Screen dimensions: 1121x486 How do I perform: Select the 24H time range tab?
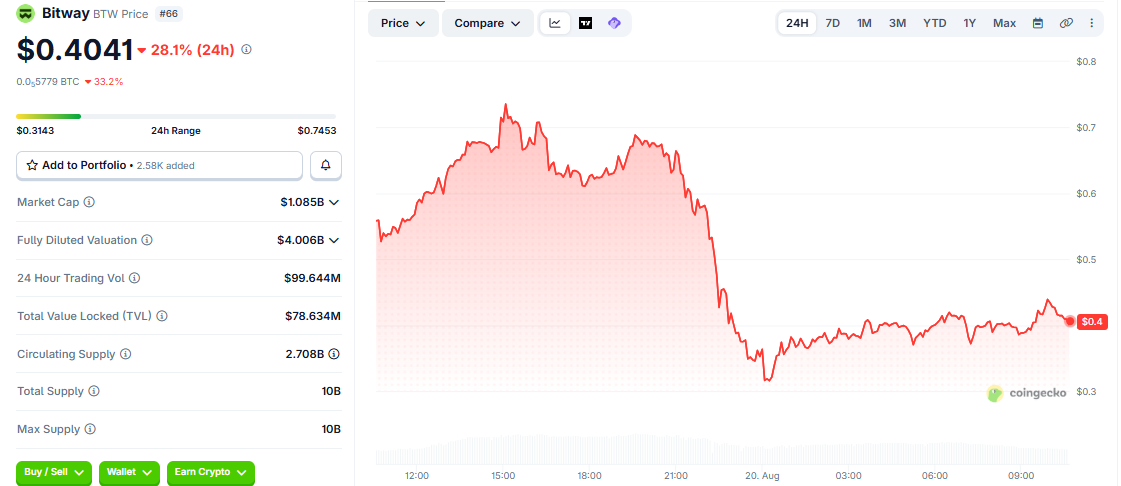(x=797, y=23)
